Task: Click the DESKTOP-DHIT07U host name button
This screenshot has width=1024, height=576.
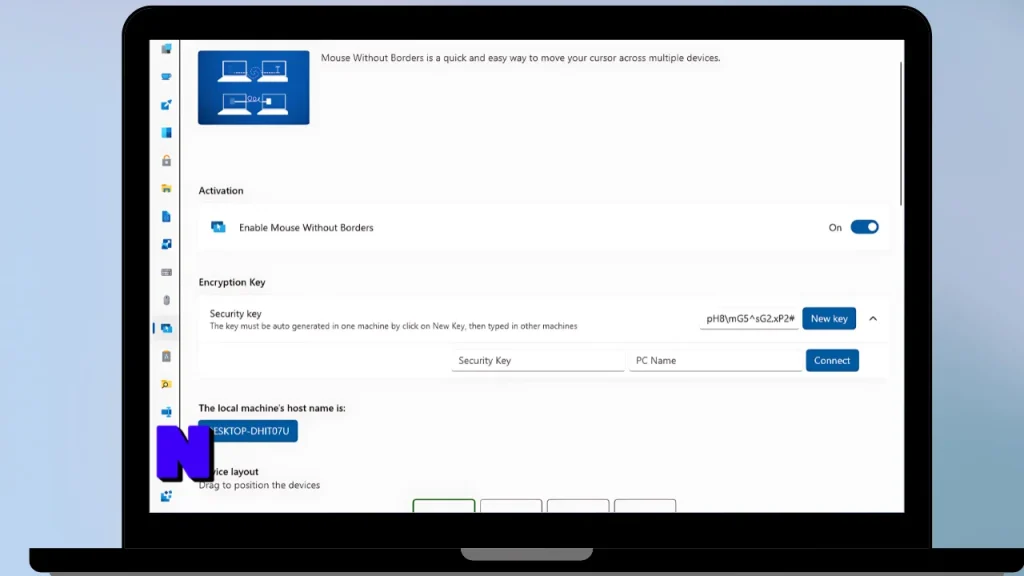Action: [x=248, y=431]
